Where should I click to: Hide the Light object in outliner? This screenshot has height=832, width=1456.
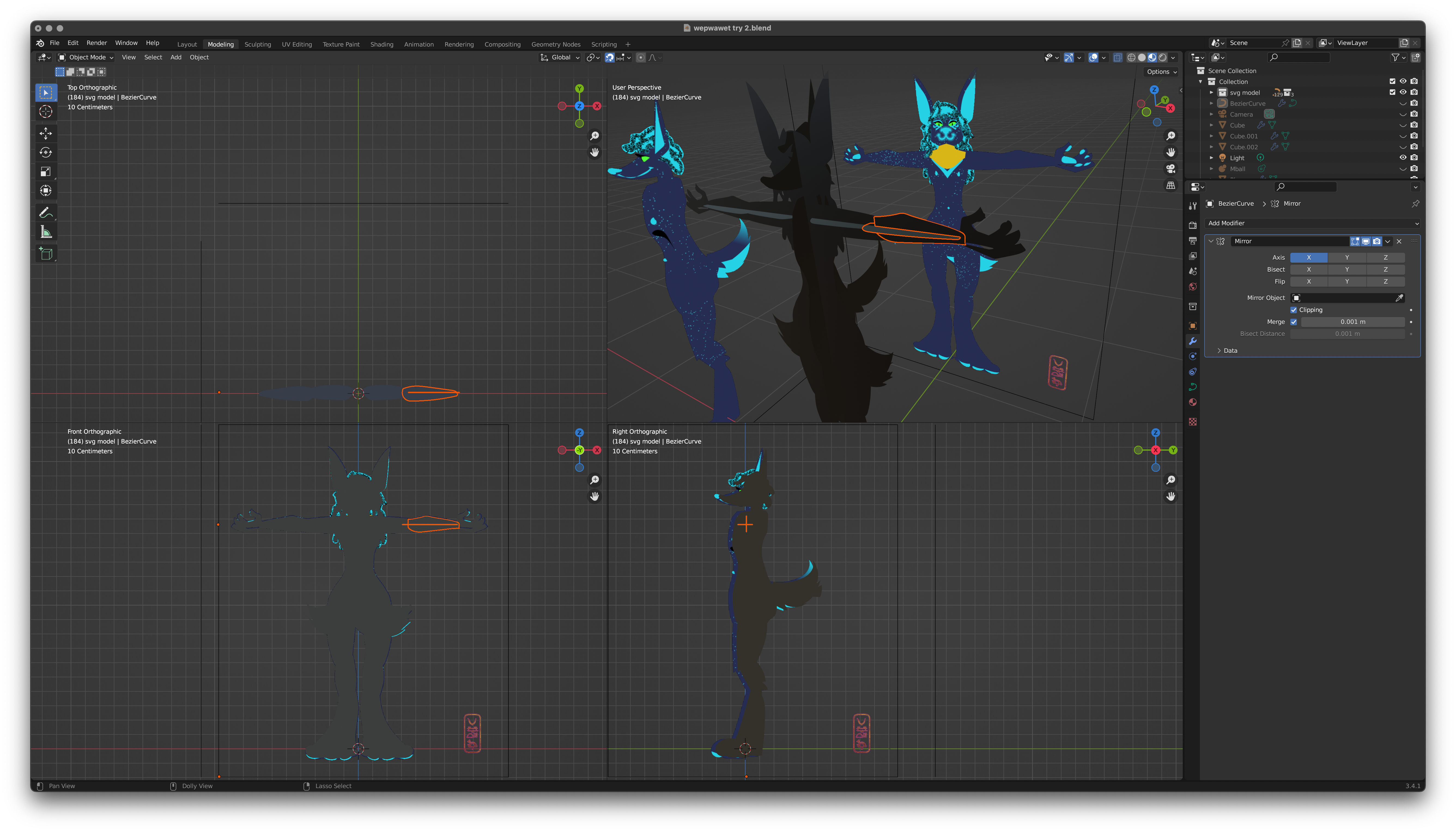1403,158
